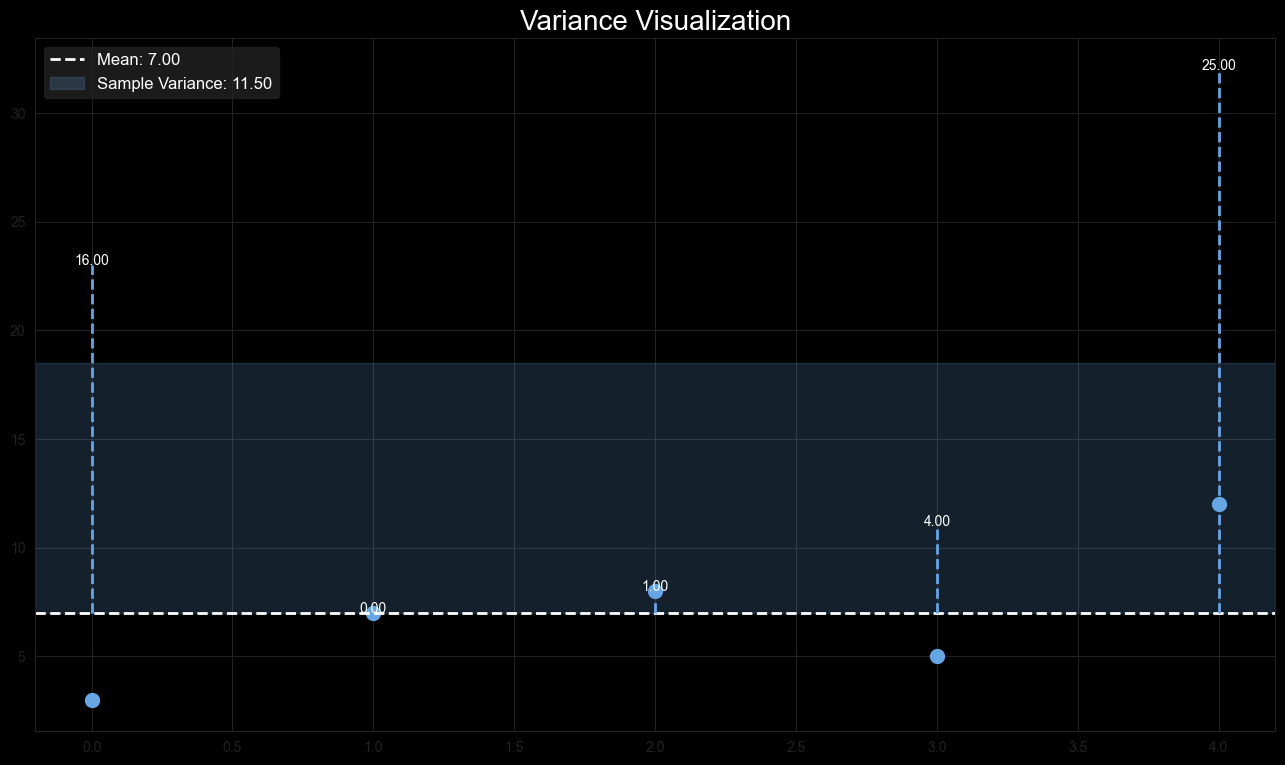This screenshot has height=765, width=1285.
Task: Click the Sample Variance legend patch
Action: [66, 84]
